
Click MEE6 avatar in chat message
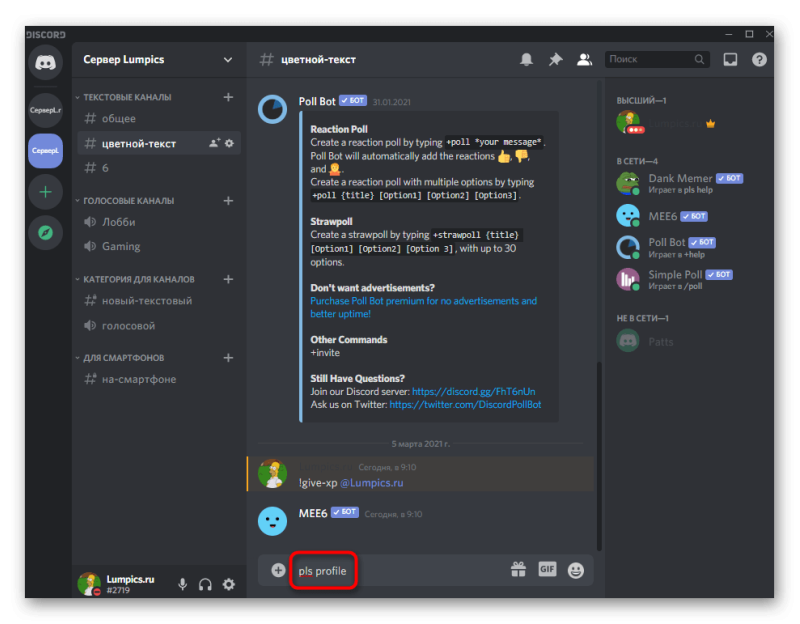pos(272,521)
